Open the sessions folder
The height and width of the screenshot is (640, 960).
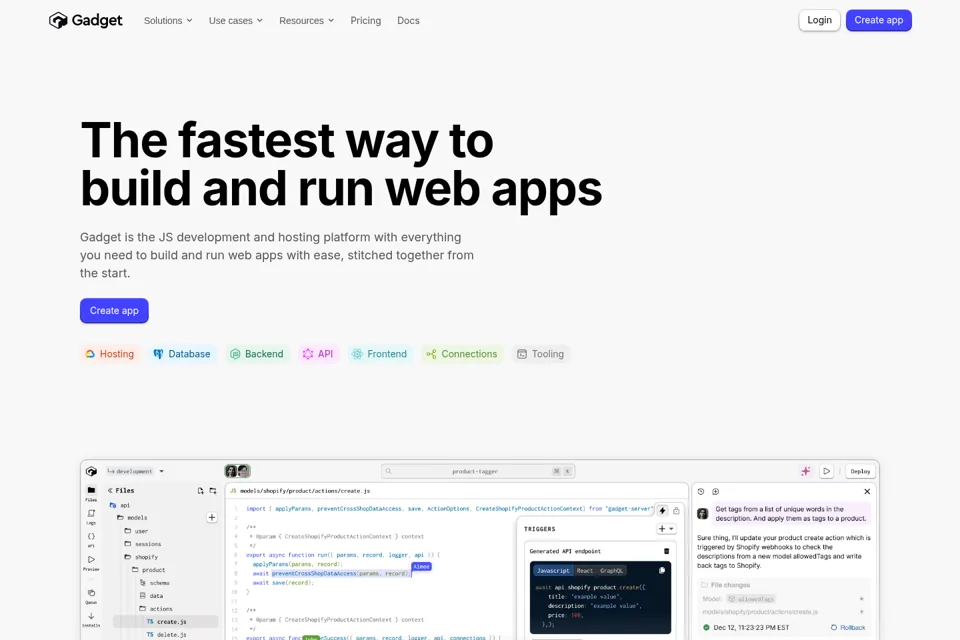coord(143,544)
